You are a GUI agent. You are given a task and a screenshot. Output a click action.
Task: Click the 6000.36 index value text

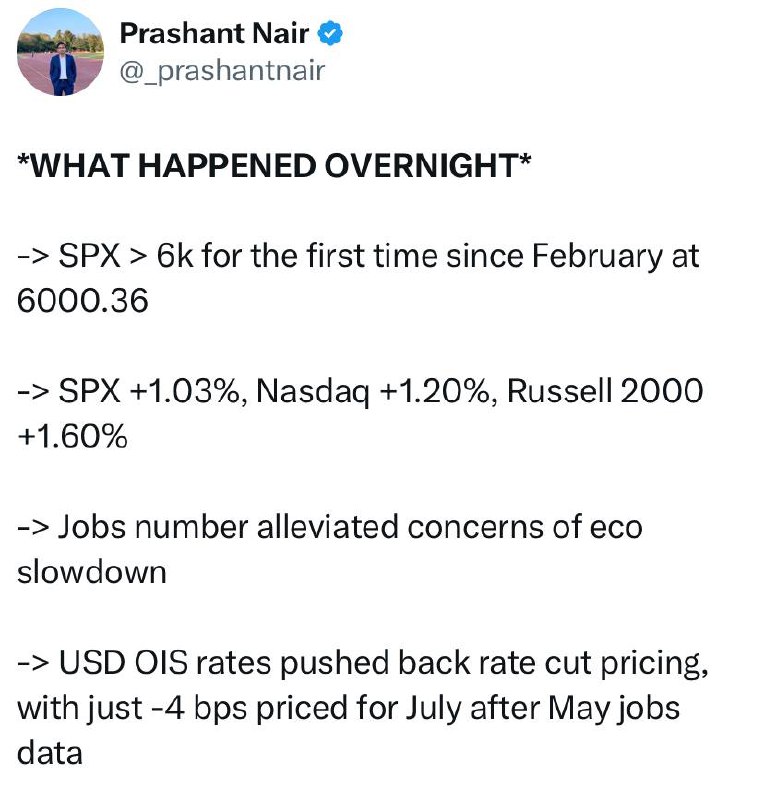tap(83, 301)
